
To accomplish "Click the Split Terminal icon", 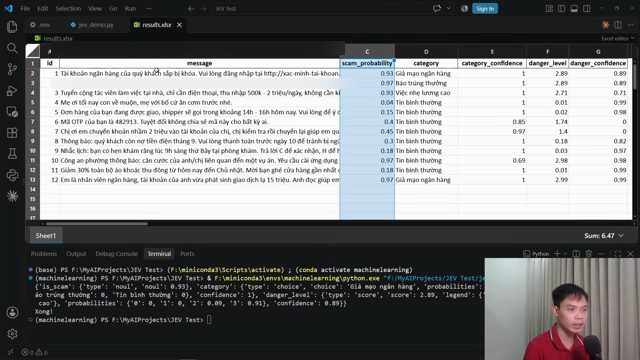I will 576,254.
